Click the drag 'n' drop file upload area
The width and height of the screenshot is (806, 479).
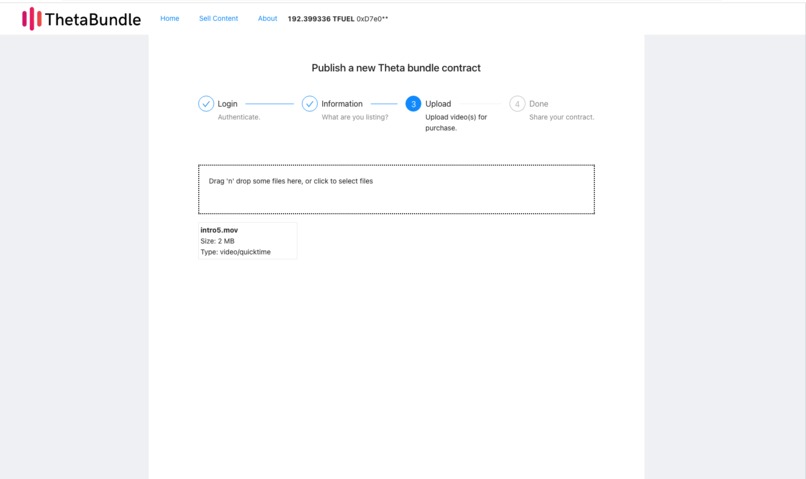(396, 189)
